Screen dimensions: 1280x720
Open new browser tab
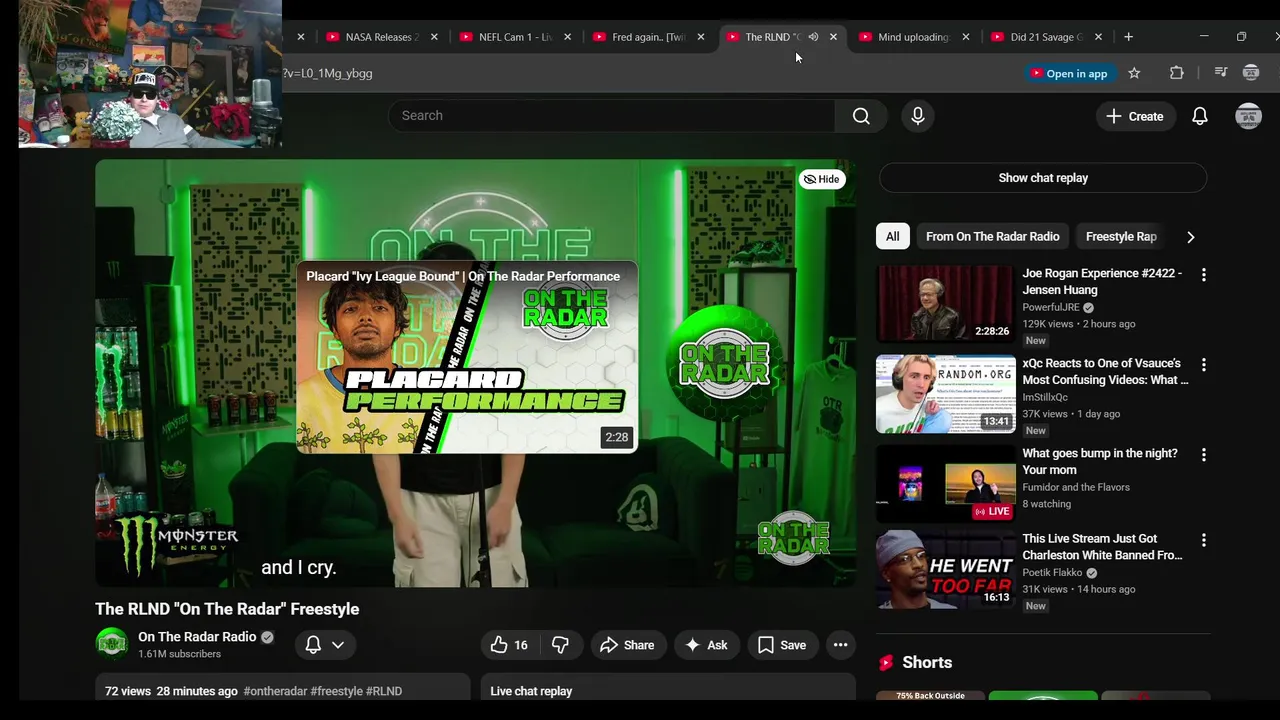1128,37
